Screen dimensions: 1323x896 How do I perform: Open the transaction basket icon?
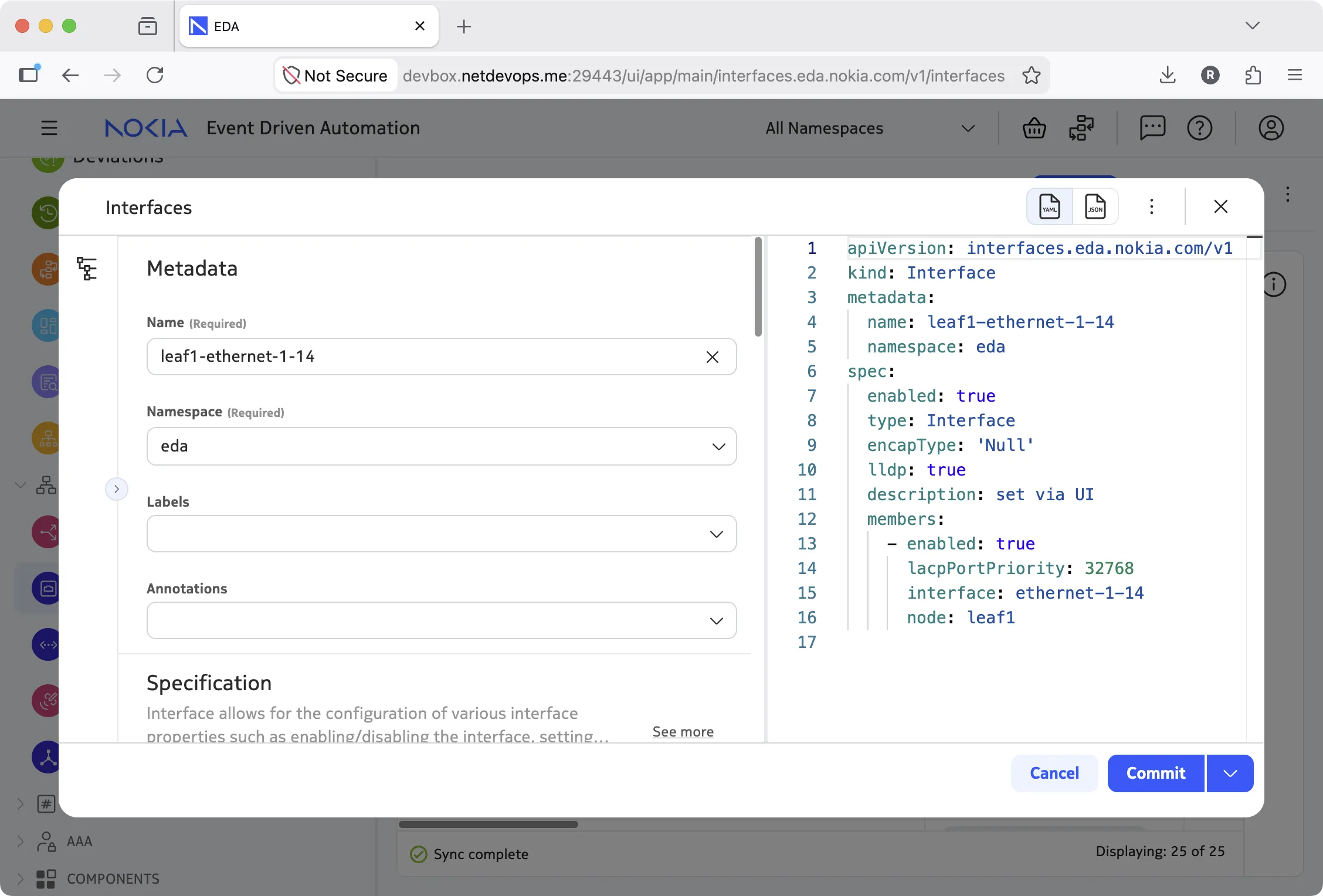pyautogui.click(x=1034, y=128)
